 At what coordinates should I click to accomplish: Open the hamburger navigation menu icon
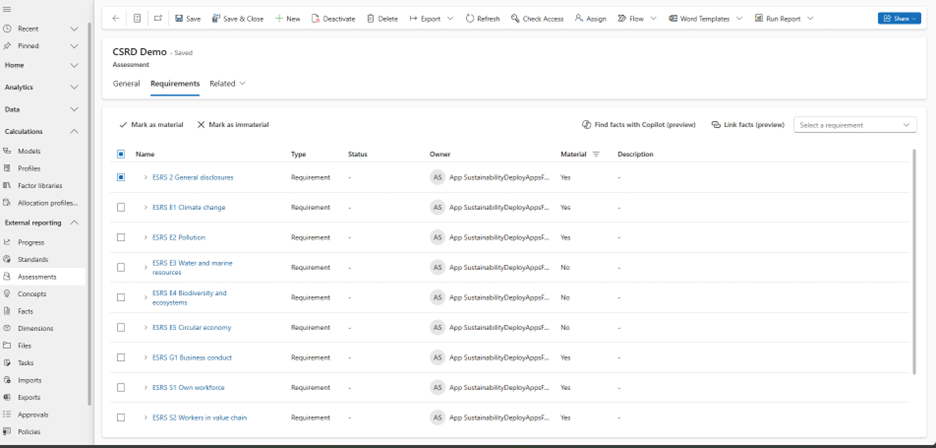tap(7, 10)
